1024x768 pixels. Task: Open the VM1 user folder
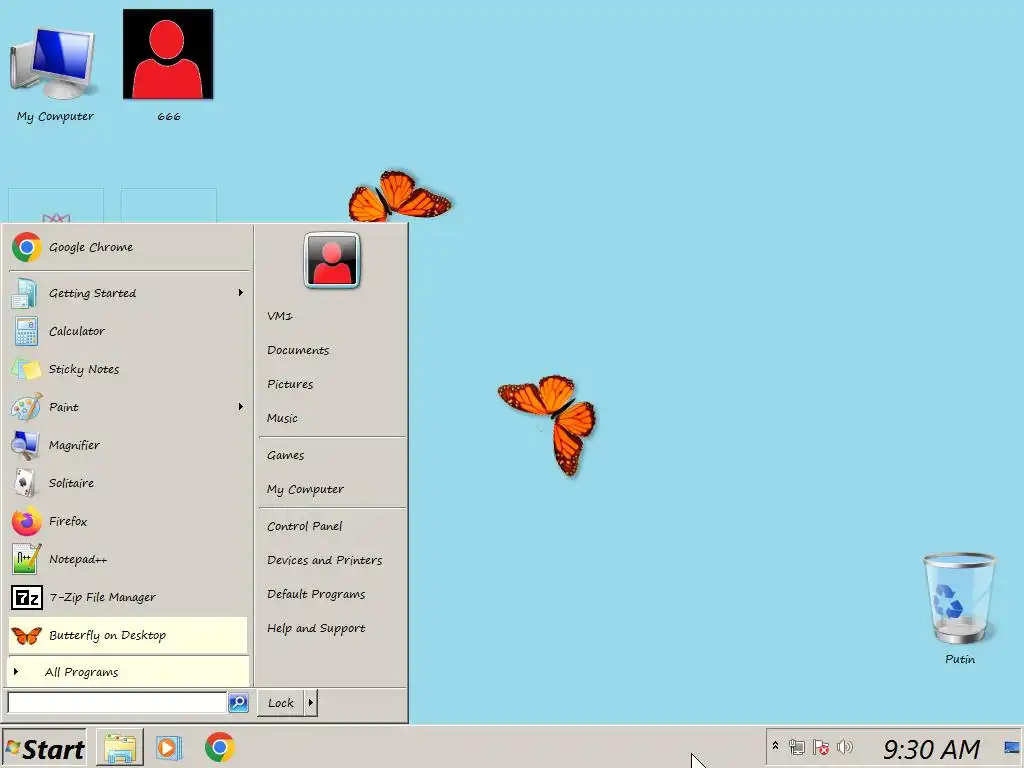click(332, 316)
